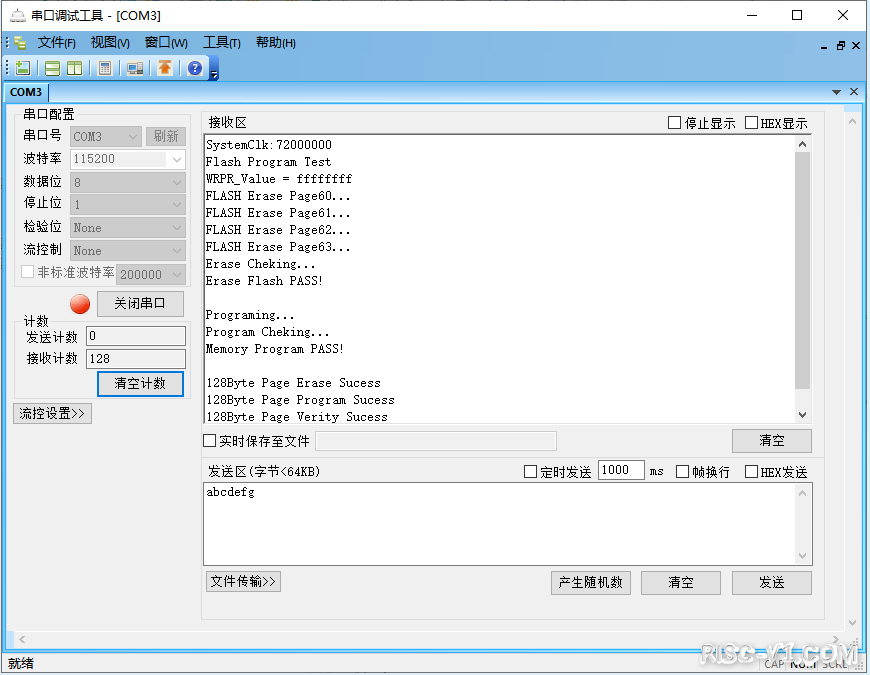This screenshot has height=675, width=870.
Task: Open the 视图(V) menu
Action: pos(110,43)
